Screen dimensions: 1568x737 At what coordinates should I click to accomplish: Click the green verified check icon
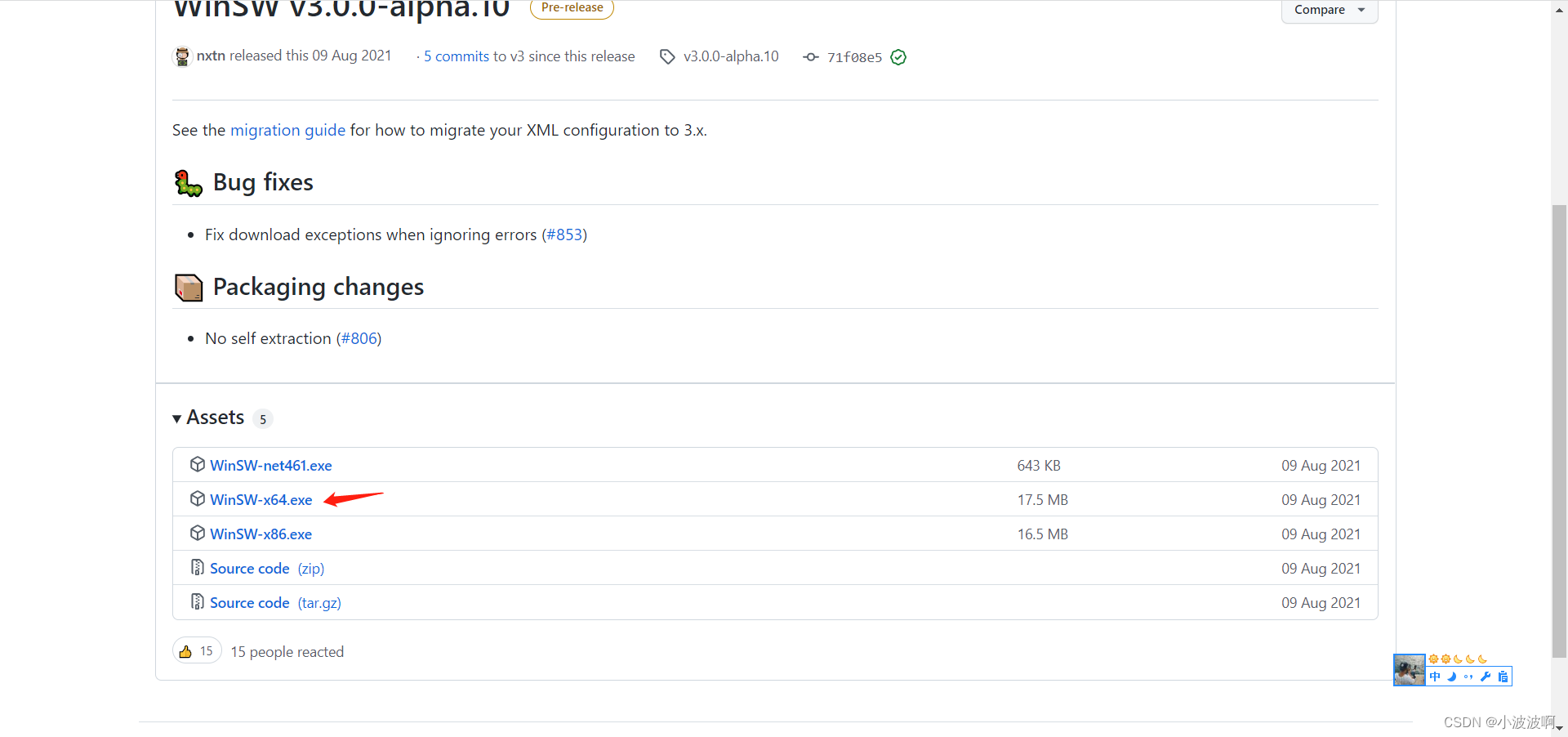click(898, 57)
